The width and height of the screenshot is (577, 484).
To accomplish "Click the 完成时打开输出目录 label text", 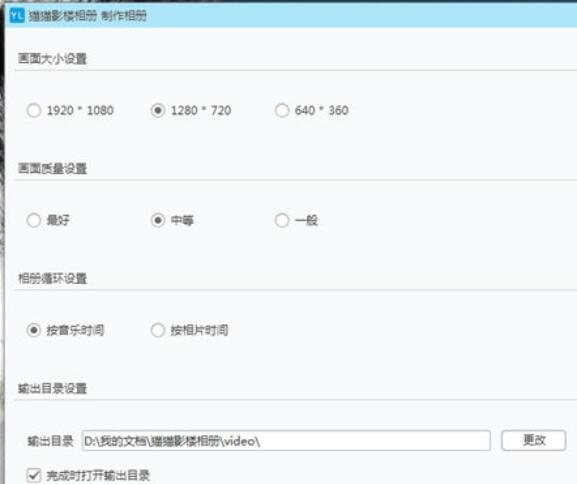I will [98, 476].
